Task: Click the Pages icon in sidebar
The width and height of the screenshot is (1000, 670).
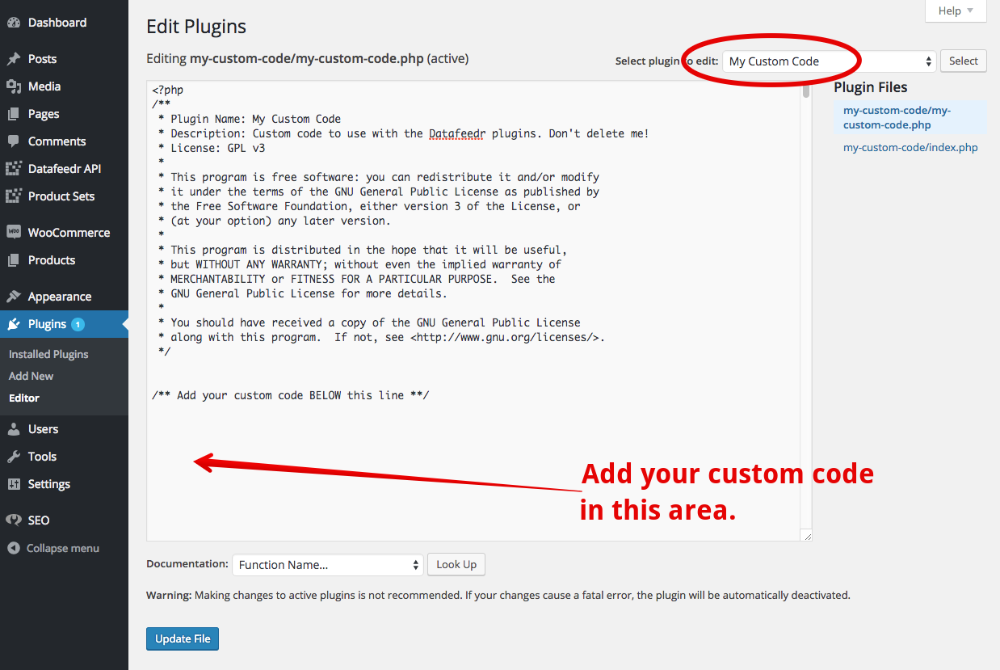Action: [13, 114]
